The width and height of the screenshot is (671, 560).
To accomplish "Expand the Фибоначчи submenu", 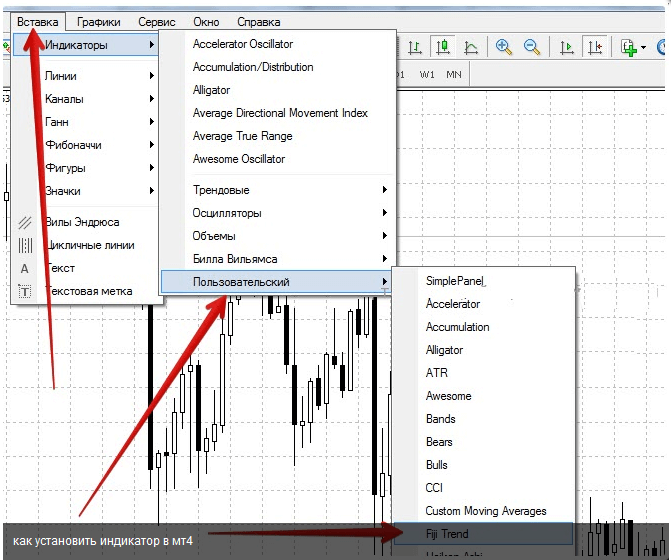I will click(x=98, y=145).
